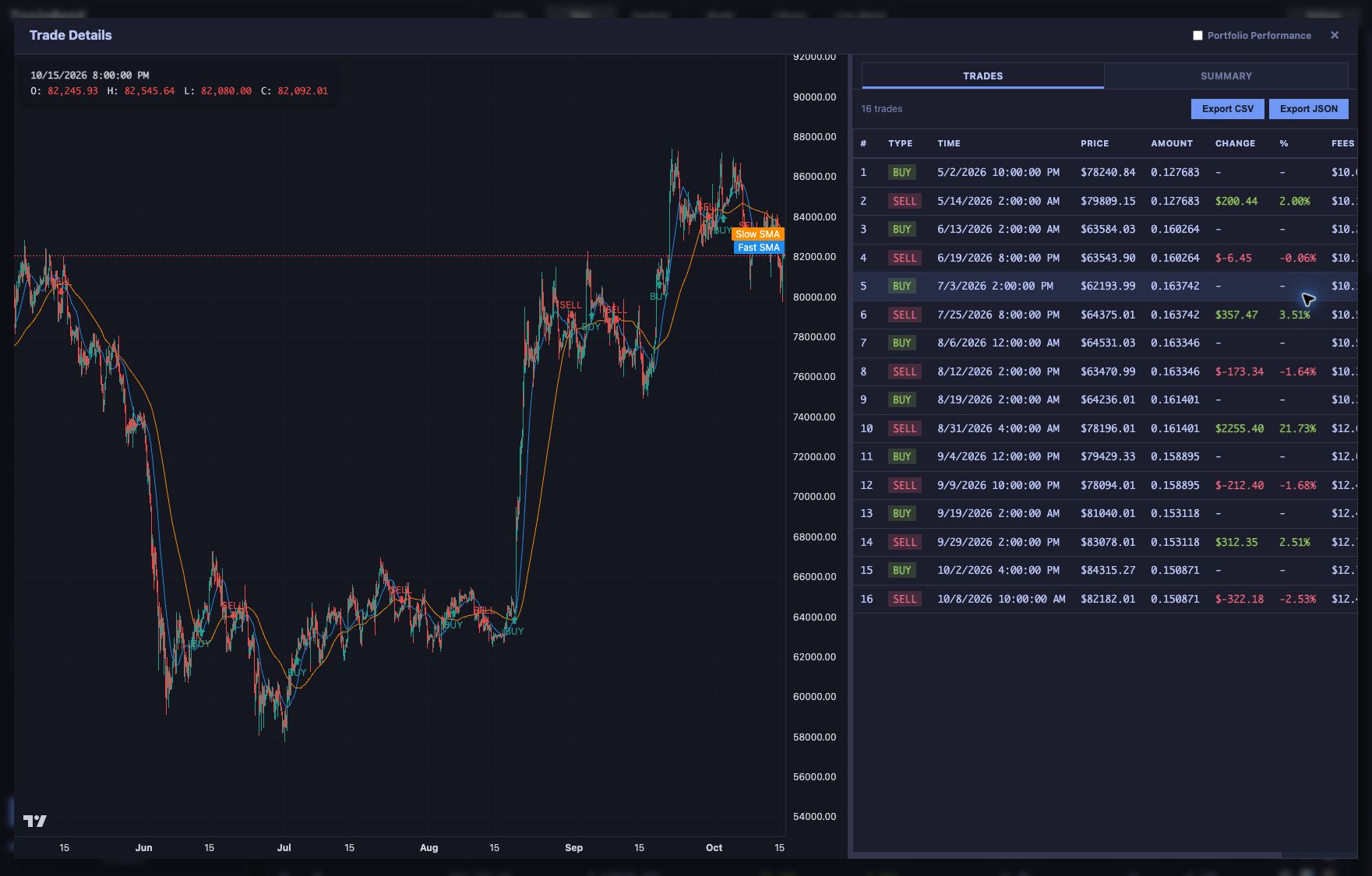
Task: Close the Trade Details dialog
Action: click(x=1335, y=35)
